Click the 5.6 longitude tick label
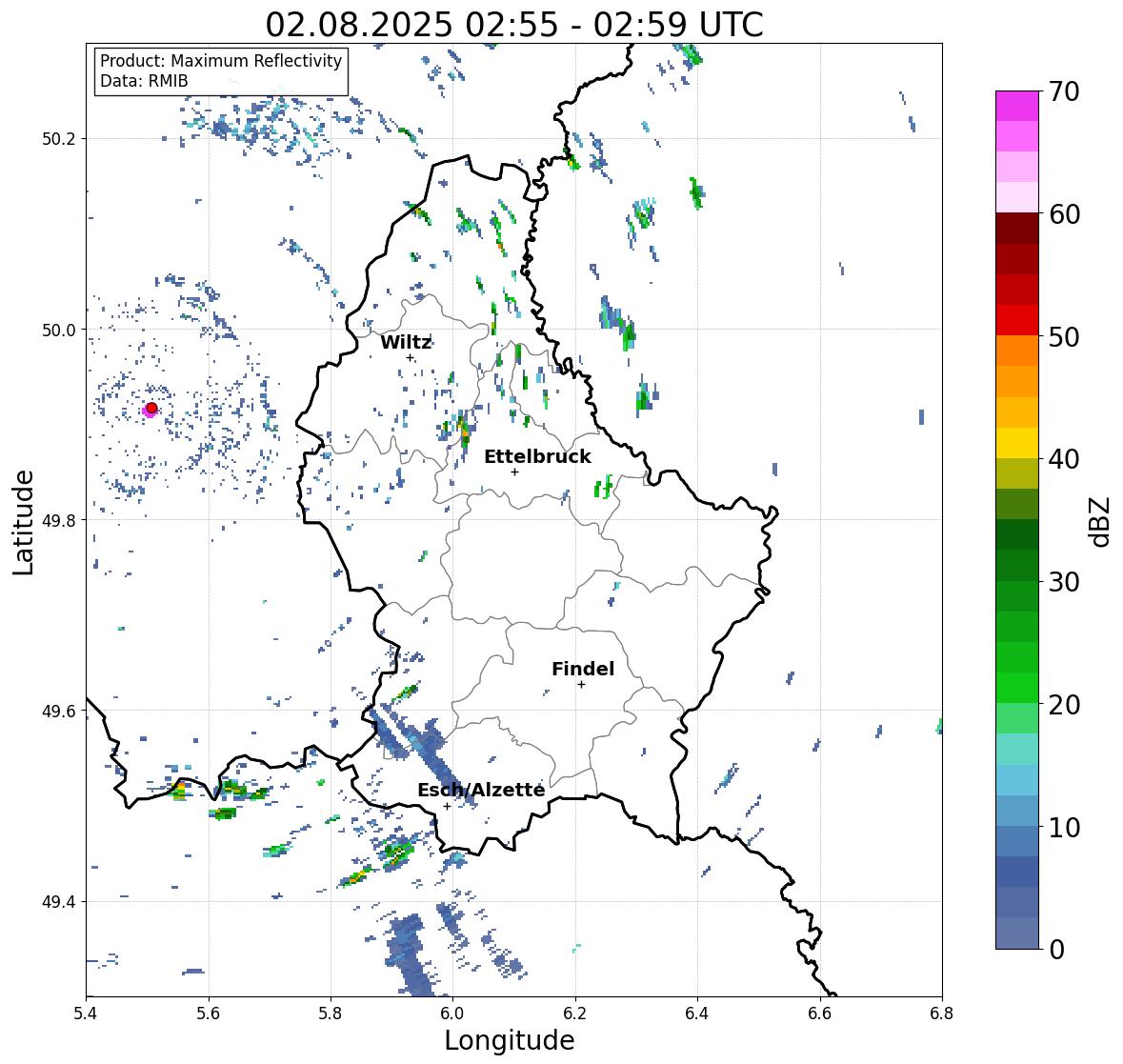 point(209,1014)
